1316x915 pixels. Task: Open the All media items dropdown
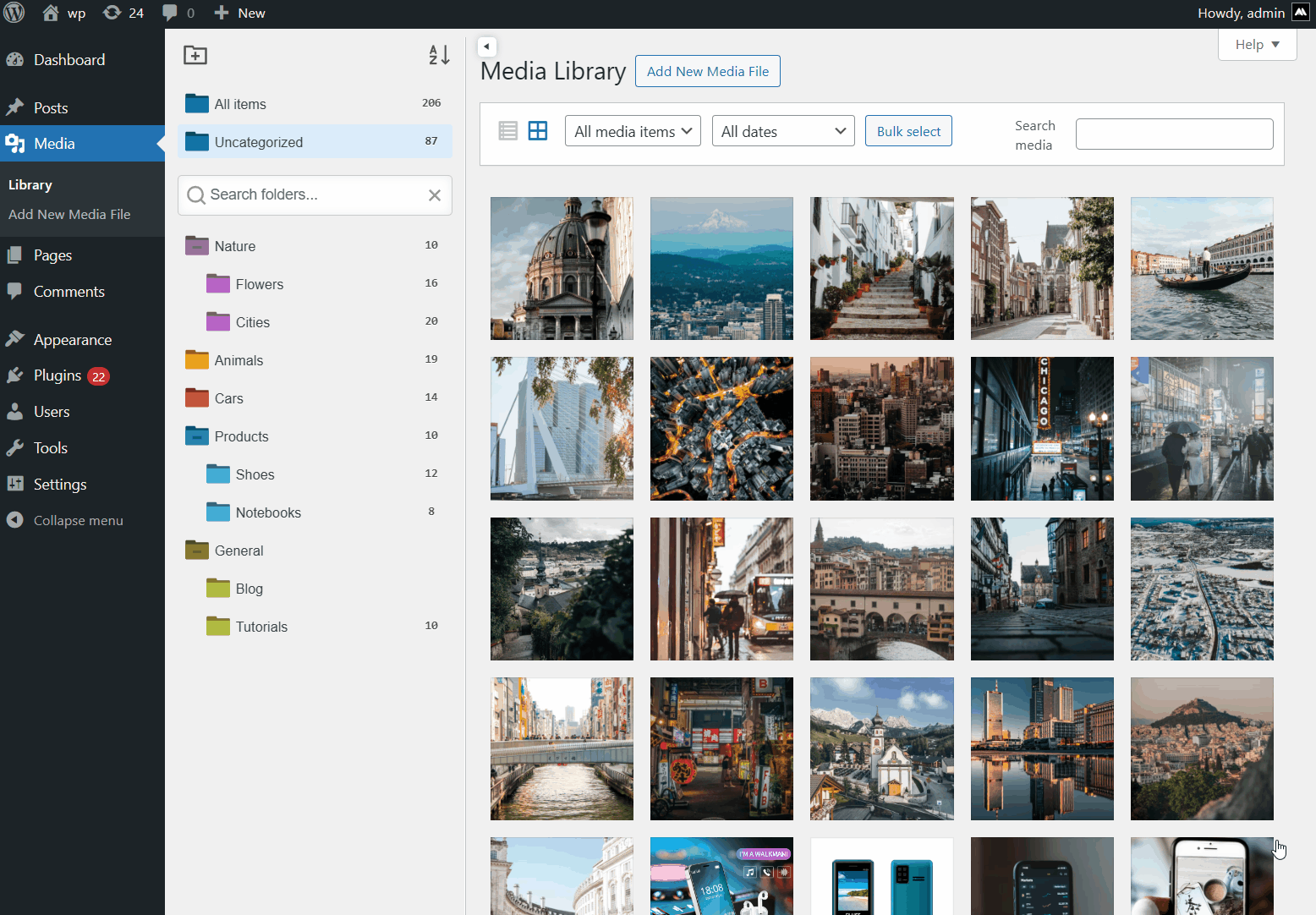(633, 131)
